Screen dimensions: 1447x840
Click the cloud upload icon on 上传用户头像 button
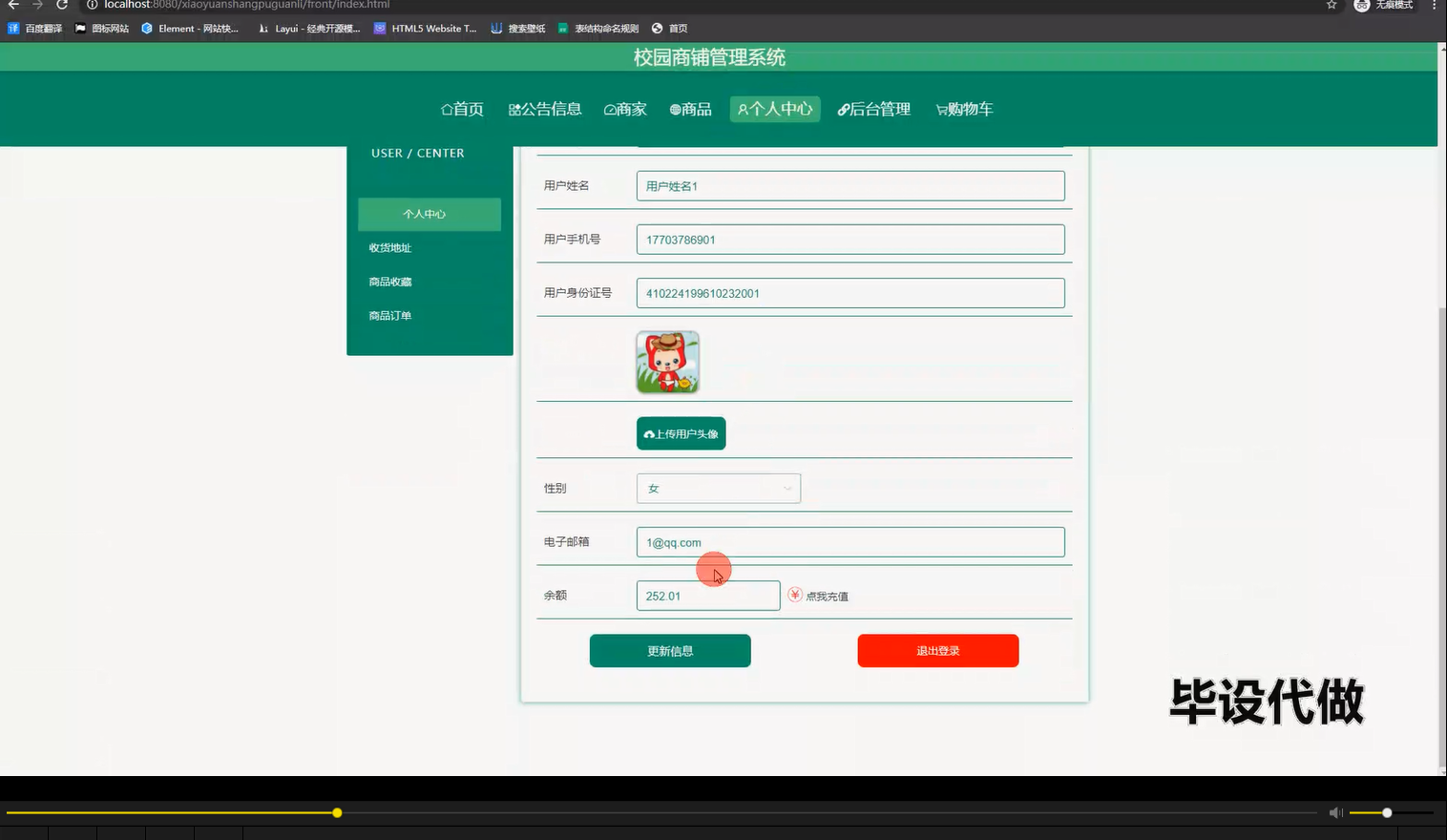tap(649, 432)
